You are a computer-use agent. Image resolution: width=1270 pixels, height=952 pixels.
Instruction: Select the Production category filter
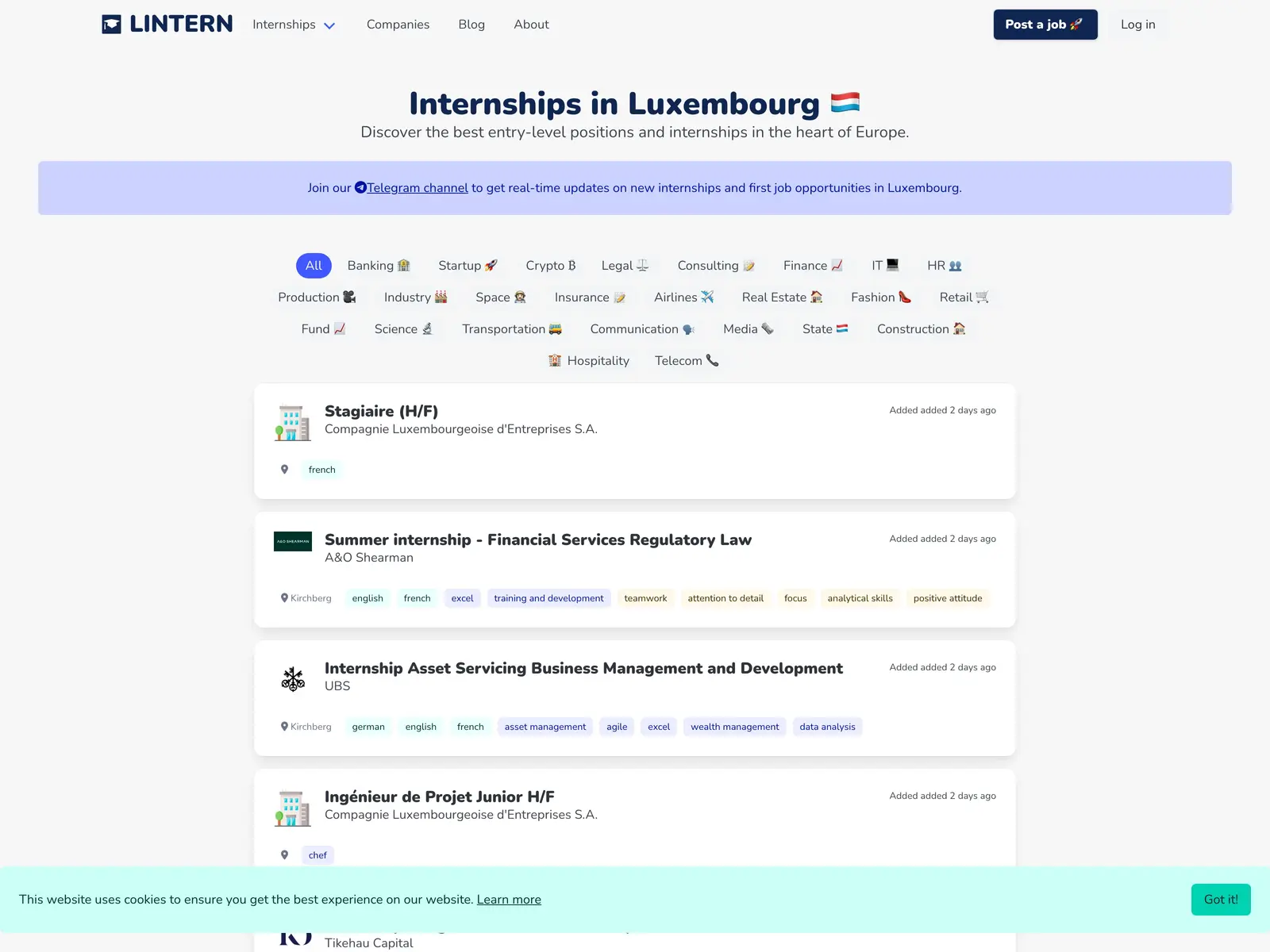click(x=317, y=297)
